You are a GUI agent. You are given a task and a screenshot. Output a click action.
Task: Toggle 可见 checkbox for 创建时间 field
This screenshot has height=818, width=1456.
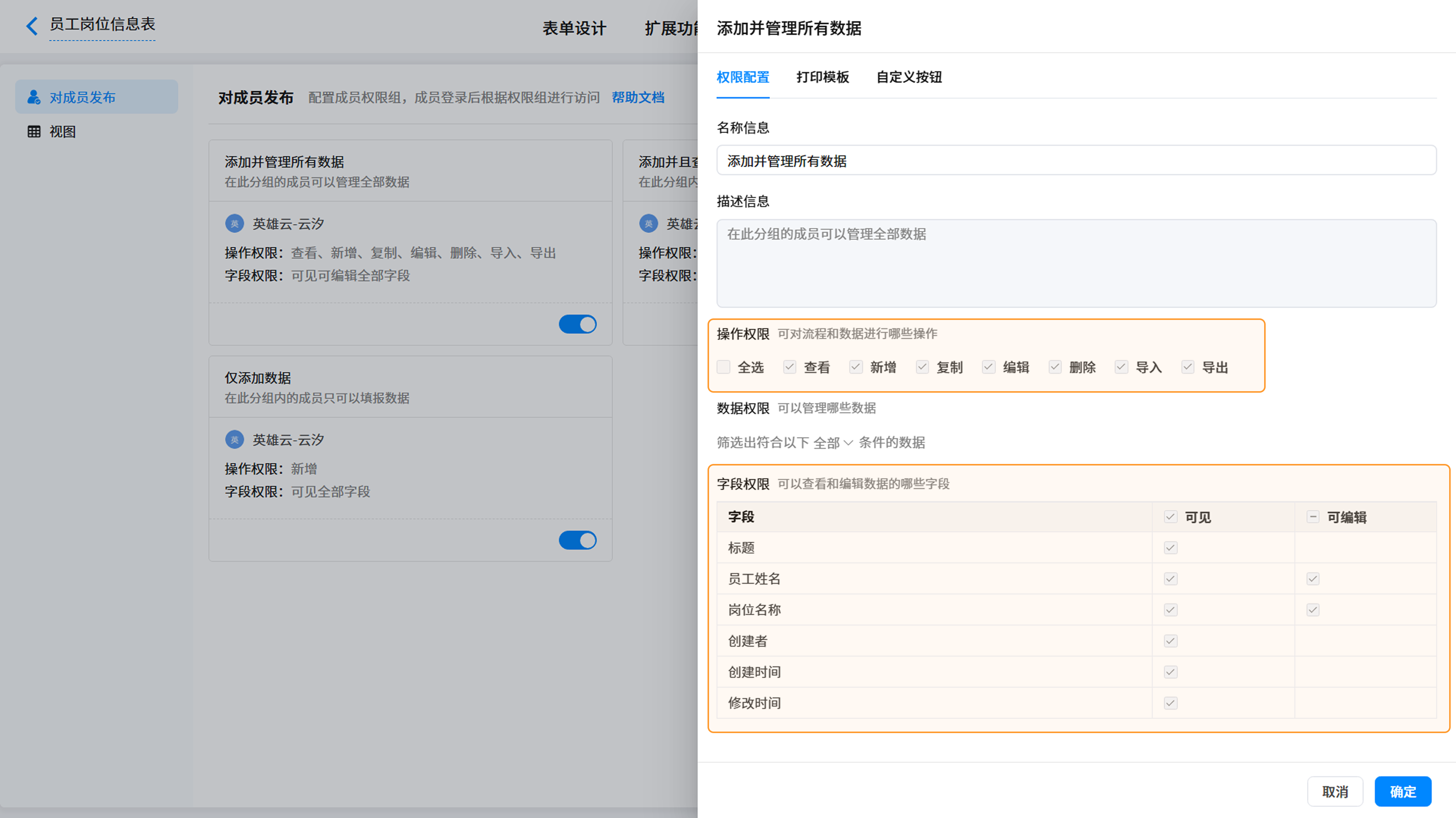(x=1170, y=672)
